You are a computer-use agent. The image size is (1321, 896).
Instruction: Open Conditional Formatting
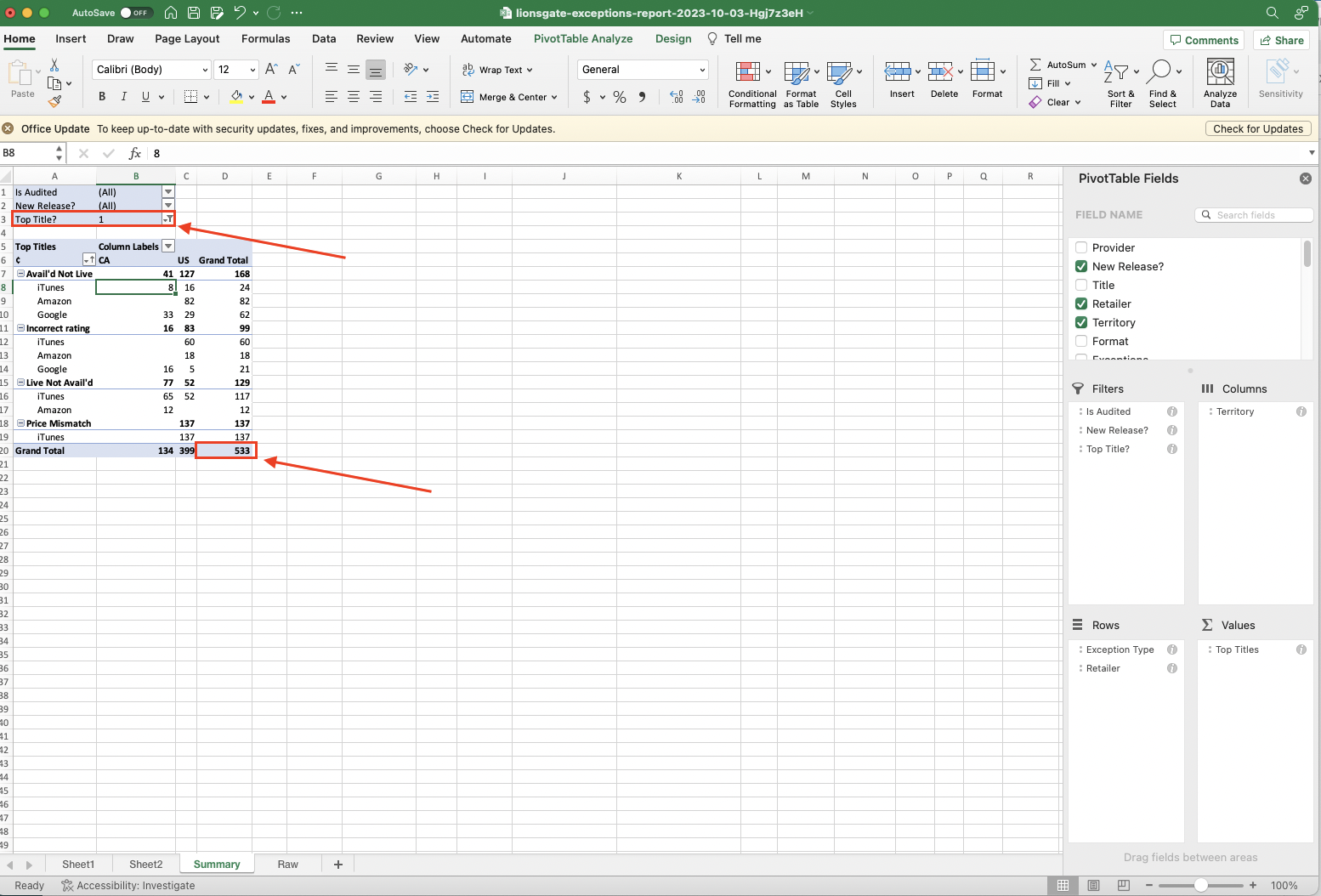(752, 85)
